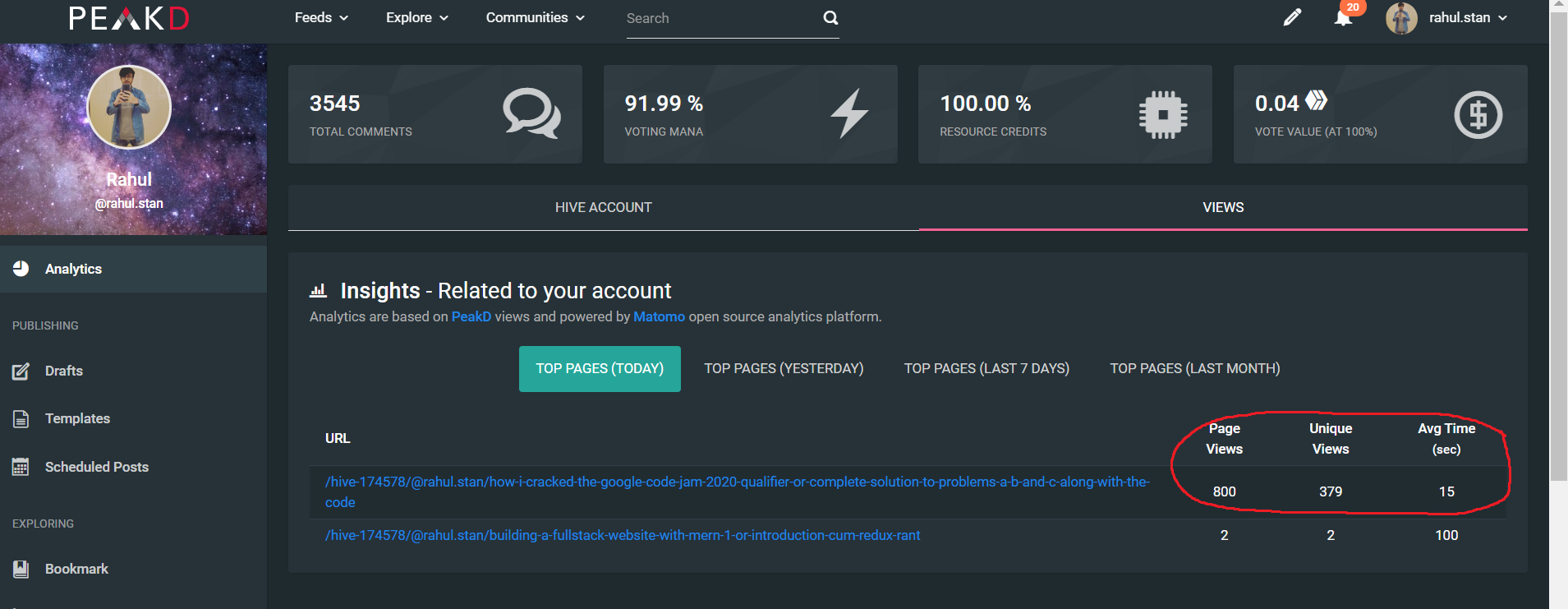The image size is (1568, 609).
Task: Click the @rahul.stan handle on profile card
Action: 129,203
